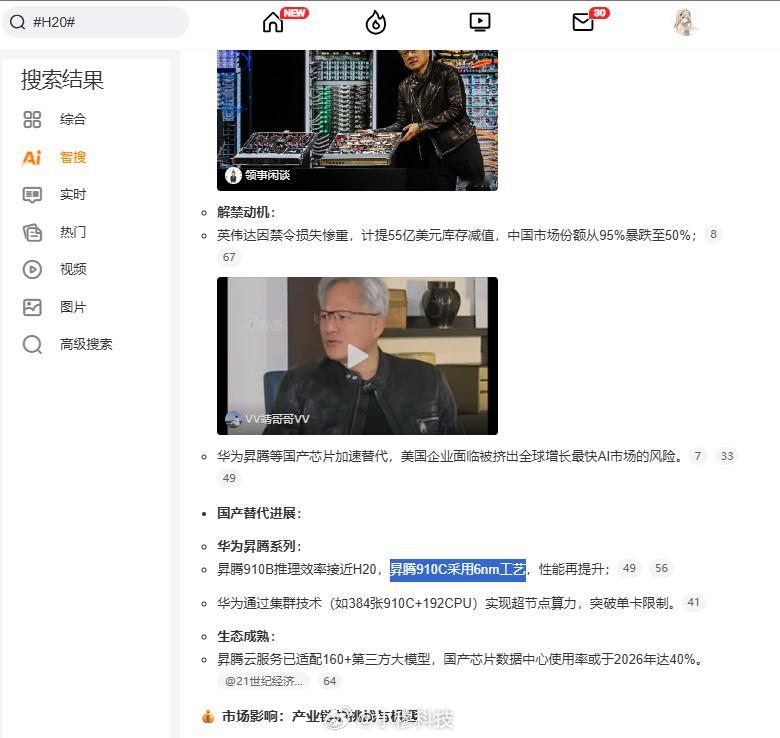
Task: Open the hot trending flame icon
Action: (376, 22)
